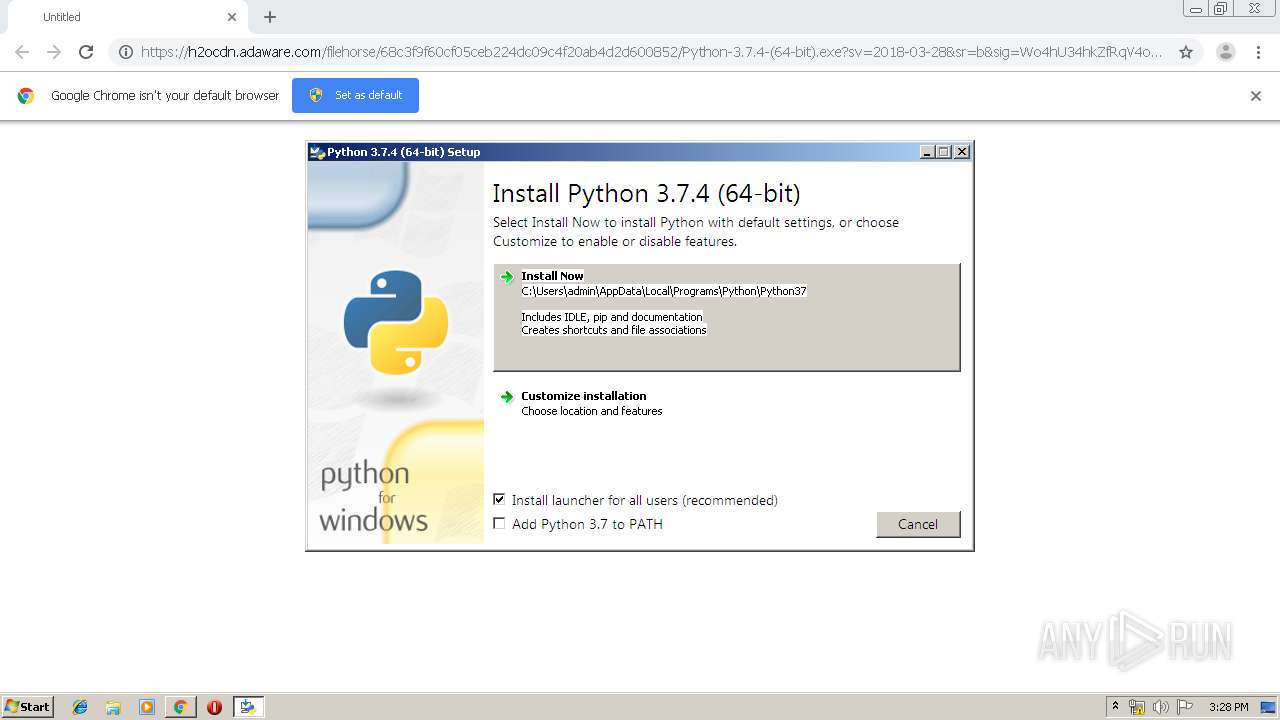Click Install Now green arrow icon
1280x720 pixels.
[507, 277]
